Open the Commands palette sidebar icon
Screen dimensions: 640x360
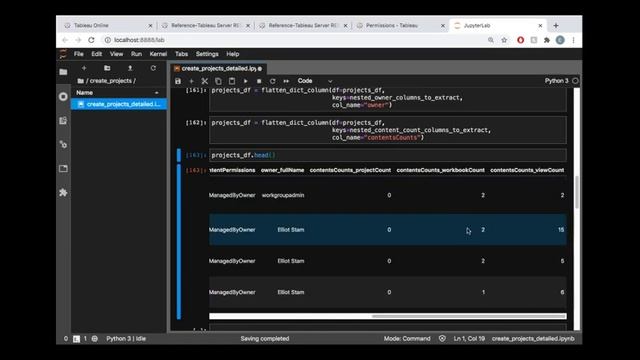click(63, 120)
